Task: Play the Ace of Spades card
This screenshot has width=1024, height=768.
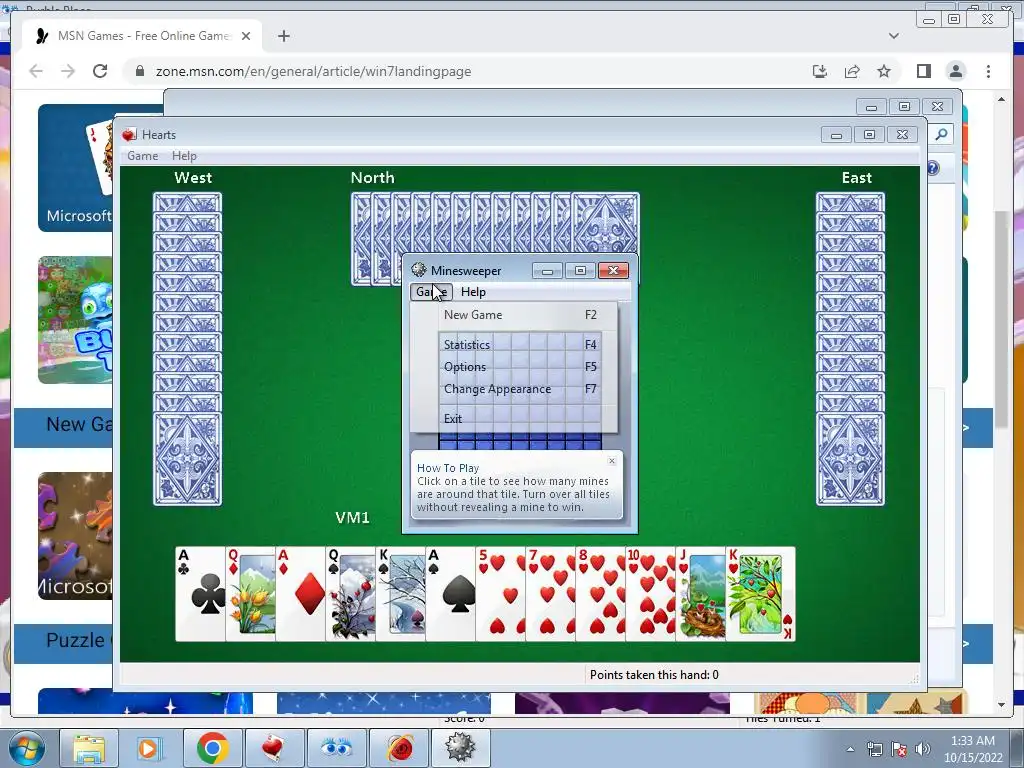Action: [451, 594]
